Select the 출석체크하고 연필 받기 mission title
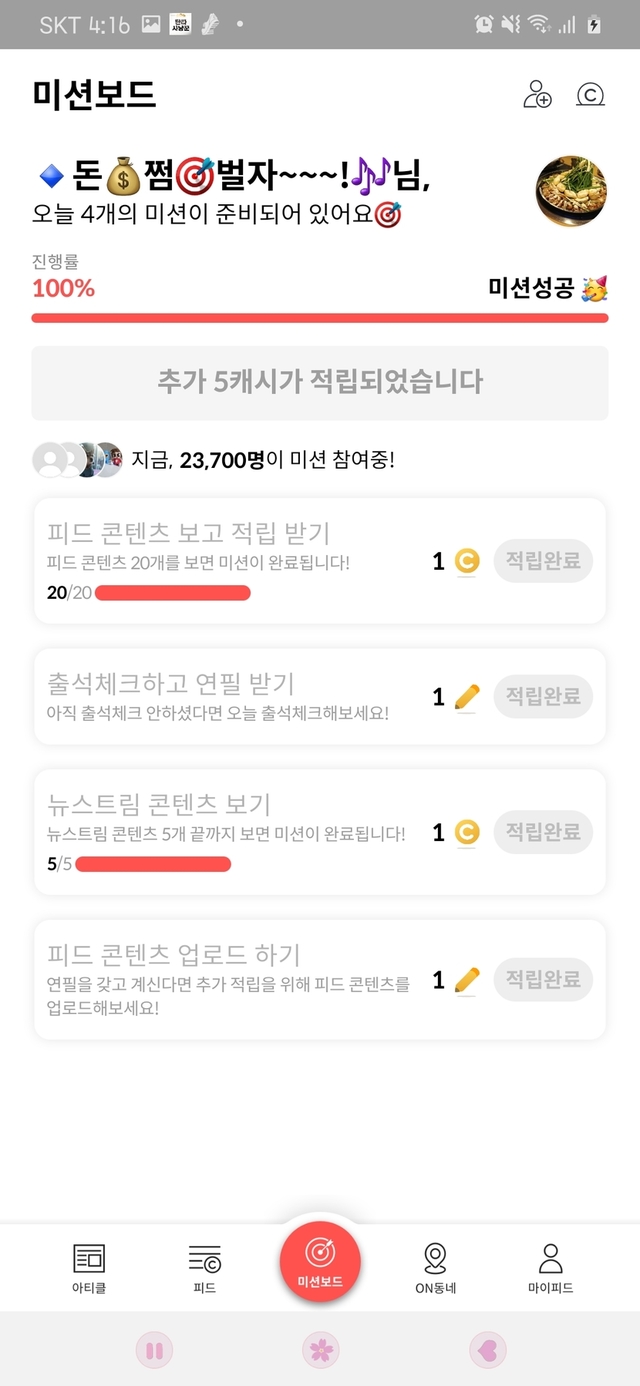 point(171,684)
